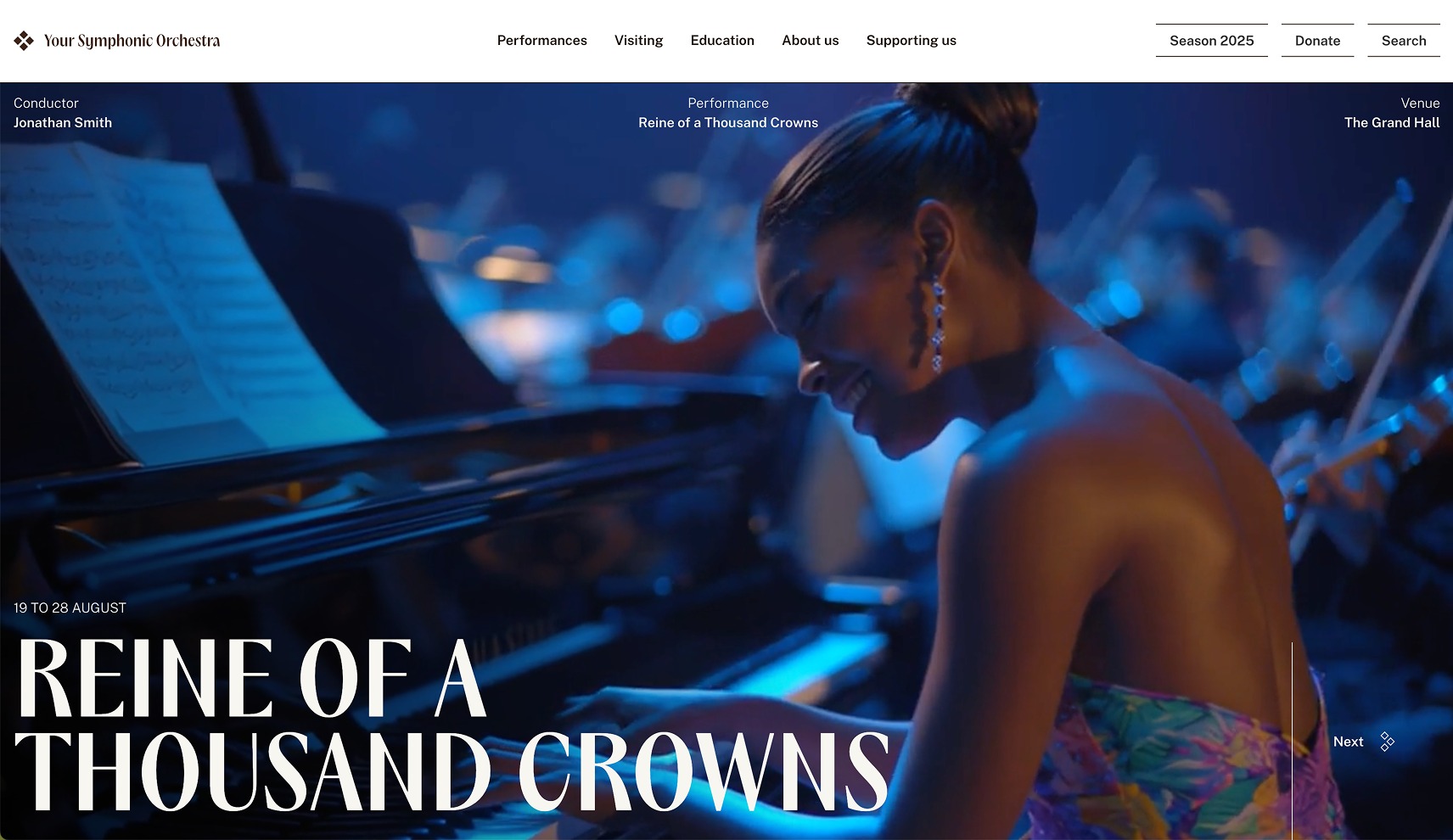This screenshot has width=1453, height=840.
Task: Click the 19 TO 28 AUGUST date text
Action: click(70, 608)
